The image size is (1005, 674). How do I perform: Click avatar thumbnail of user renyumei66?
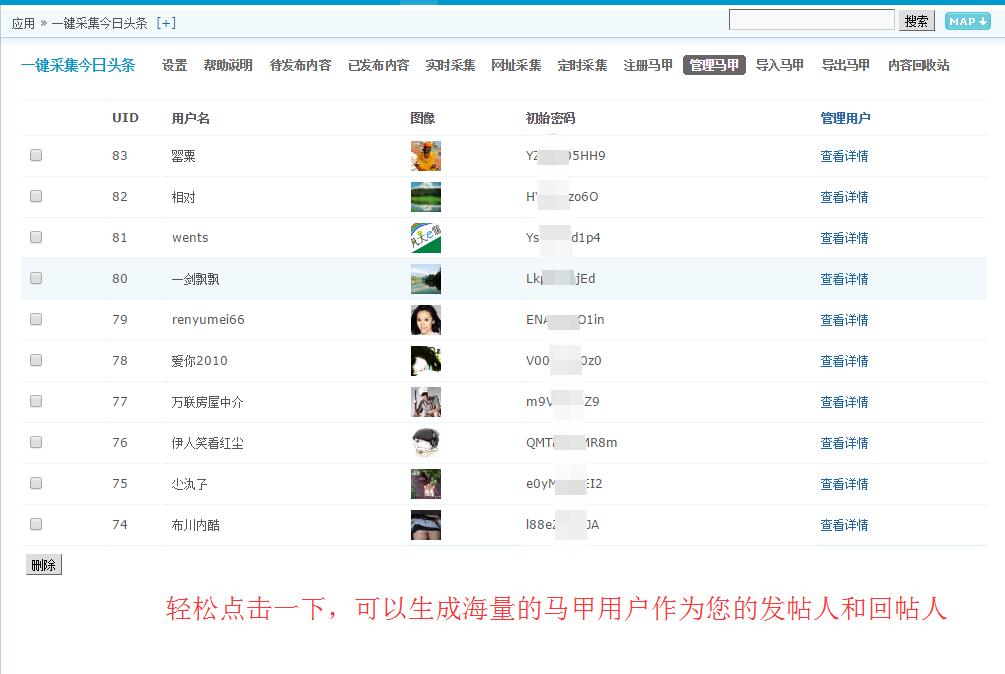pos(425,320)
